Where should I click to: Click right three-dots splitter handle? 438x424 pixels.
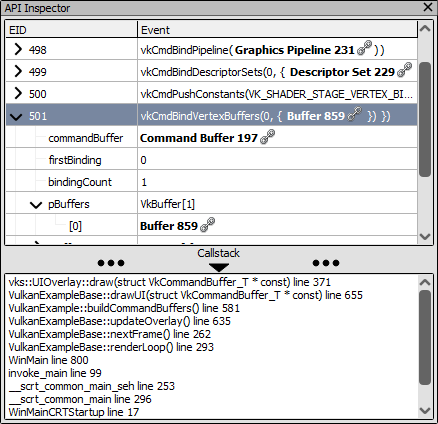326,263
